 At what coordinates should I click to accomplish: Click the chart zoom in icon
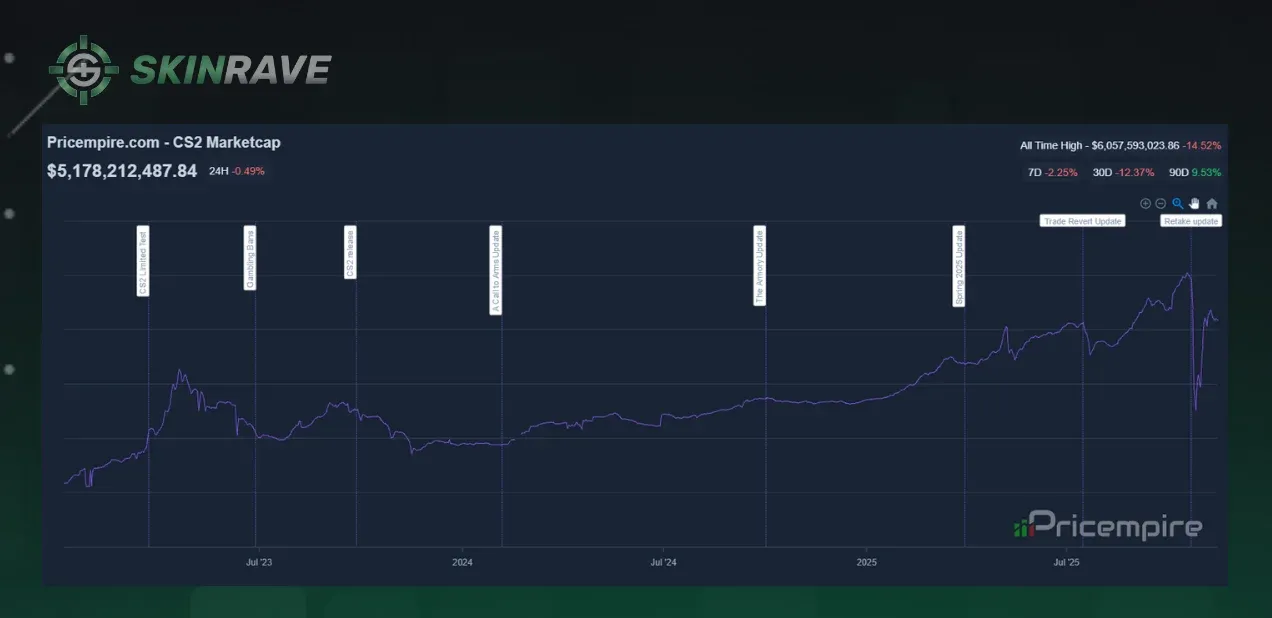[1145, 203]
